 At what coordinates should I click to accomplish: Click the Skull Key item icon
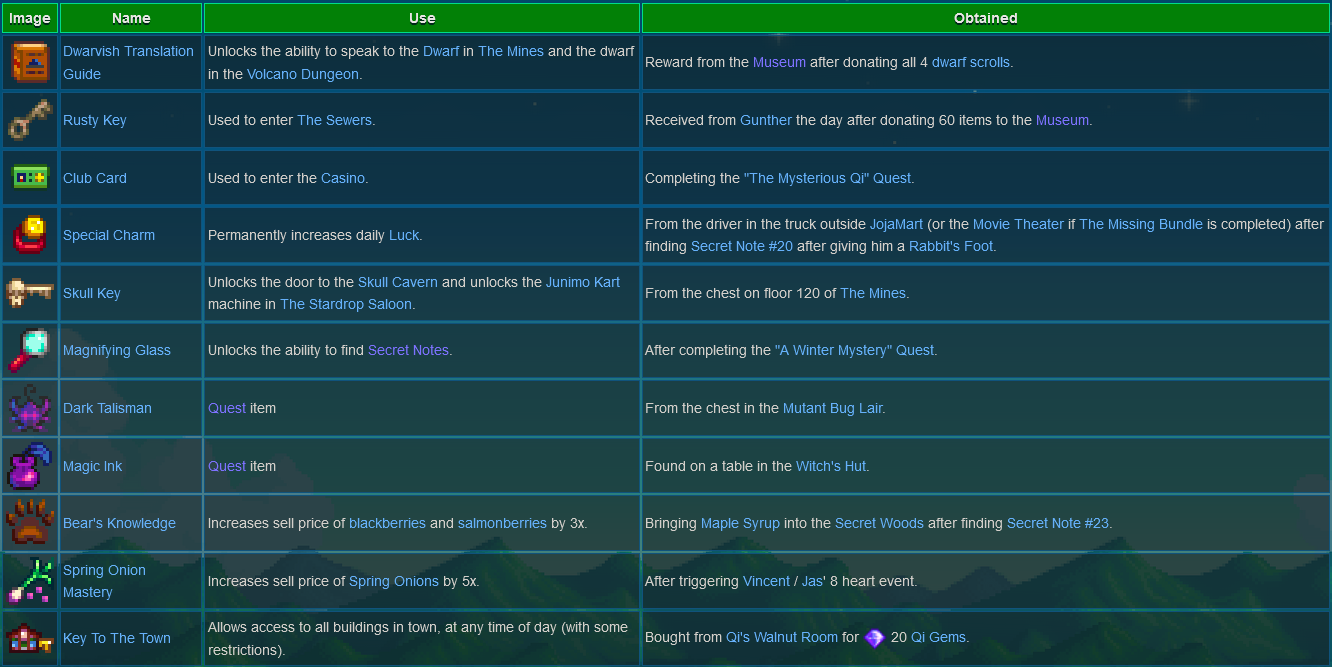coord(30,293)
